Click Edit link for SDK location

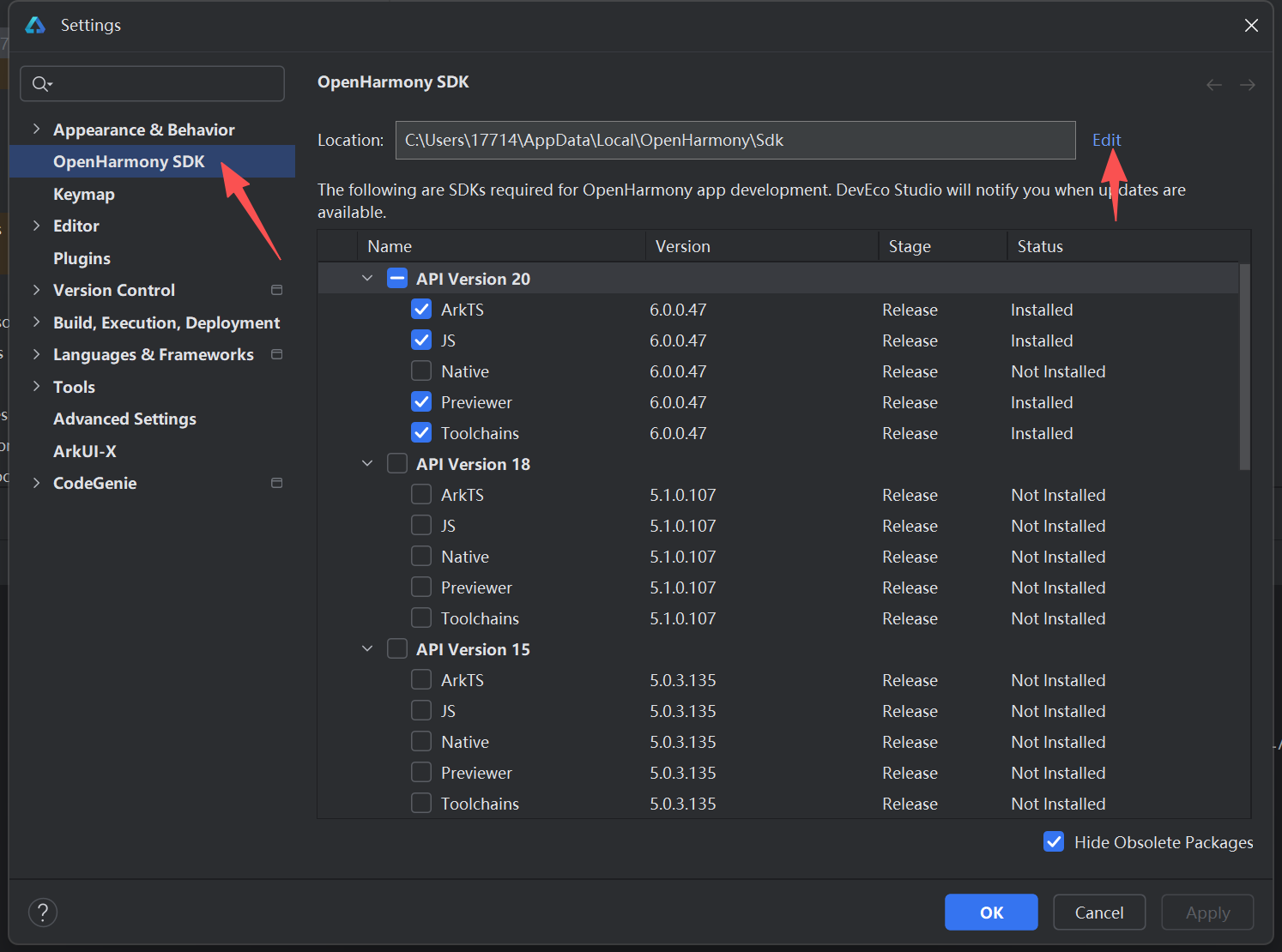[1107, 140]
